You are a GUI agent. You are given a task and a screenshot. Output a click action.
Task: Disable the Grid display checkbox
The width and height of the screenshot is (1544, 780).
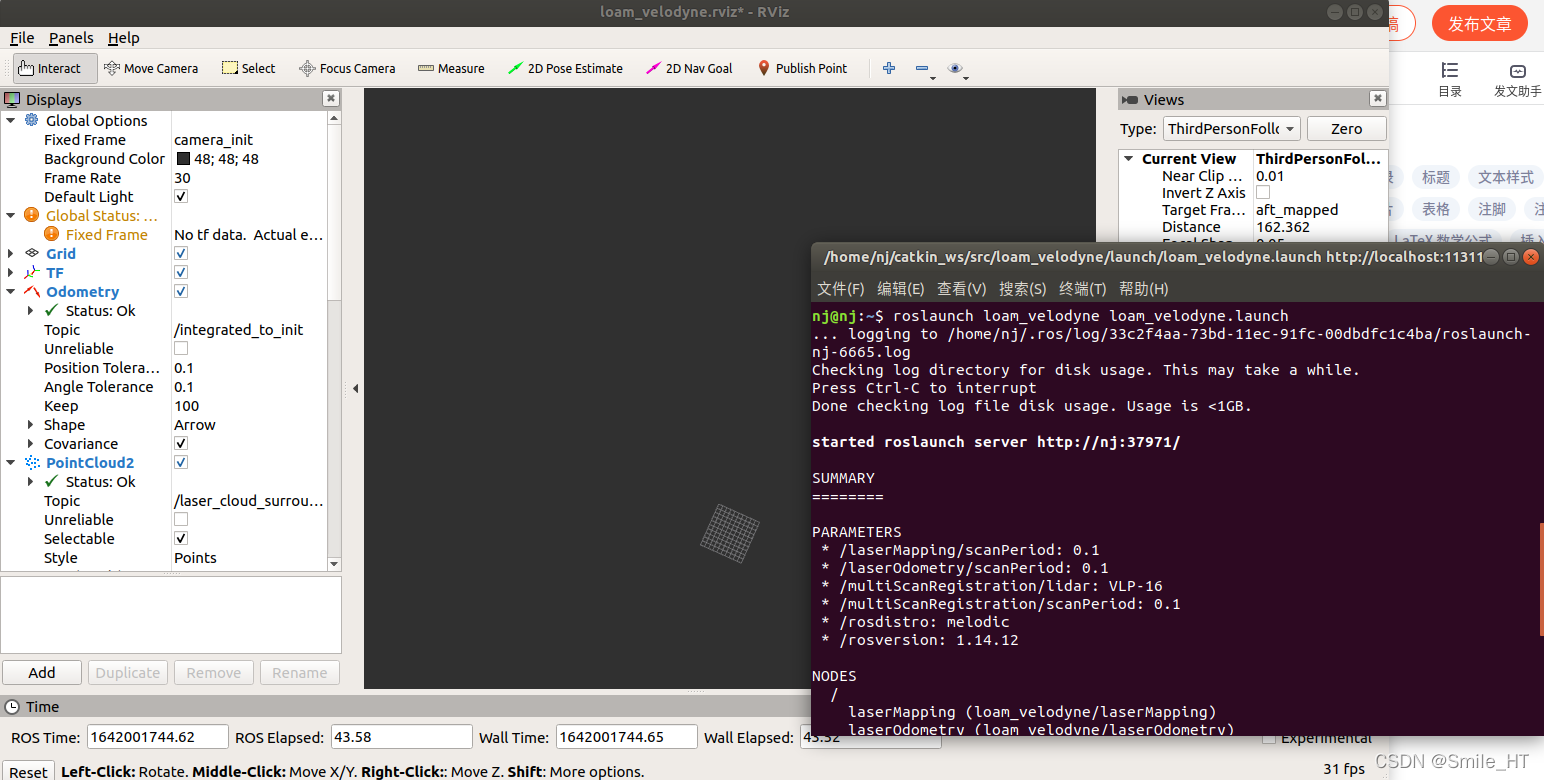(181, 253)
